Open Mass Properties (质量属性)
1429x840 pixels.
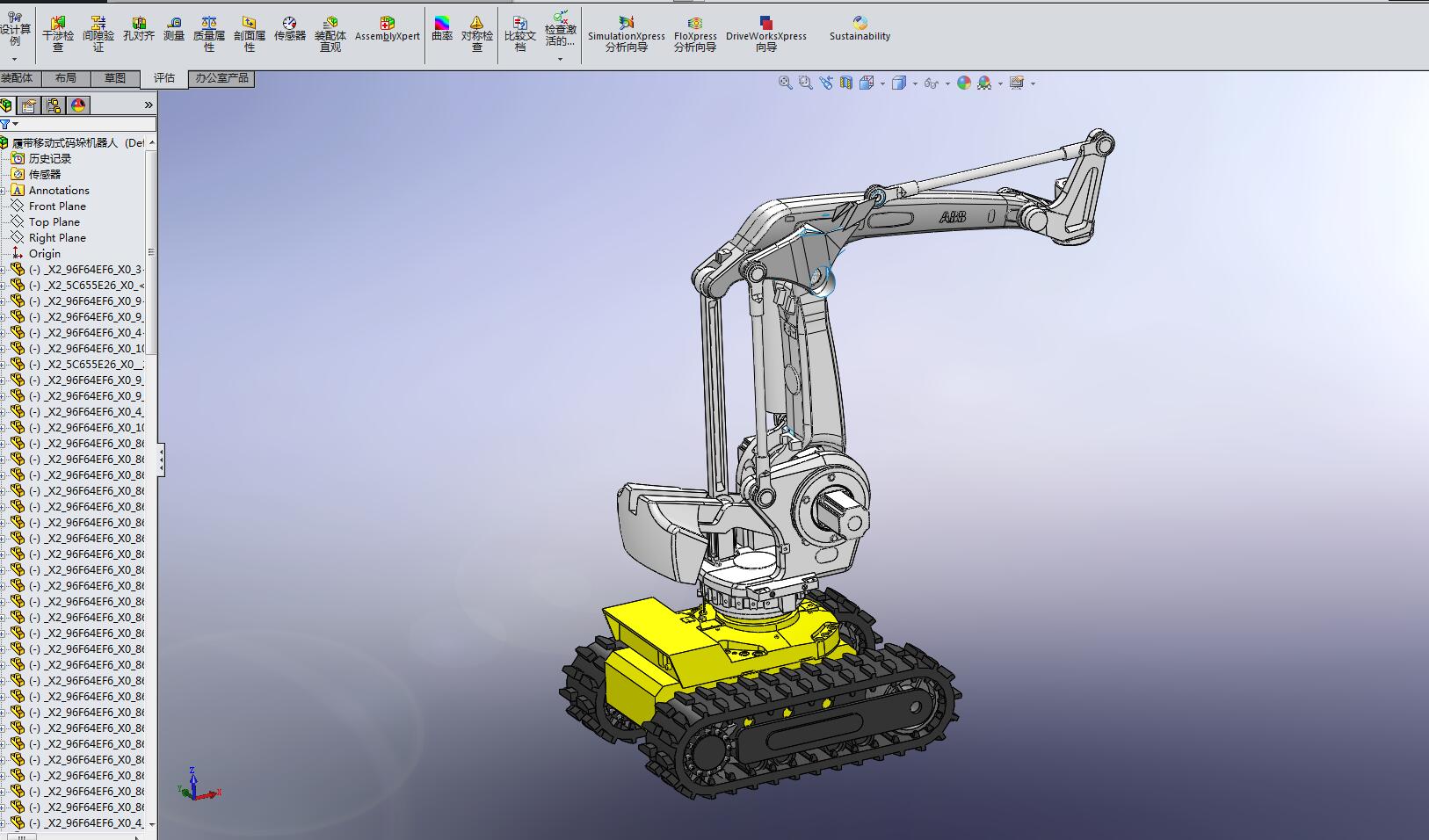pos(209,33)
